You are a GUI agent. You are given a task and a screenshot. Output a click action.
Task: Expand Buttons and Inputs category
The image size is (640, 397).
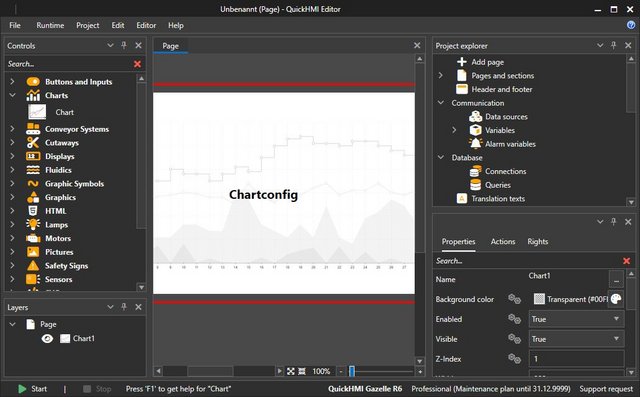(12, 82)
